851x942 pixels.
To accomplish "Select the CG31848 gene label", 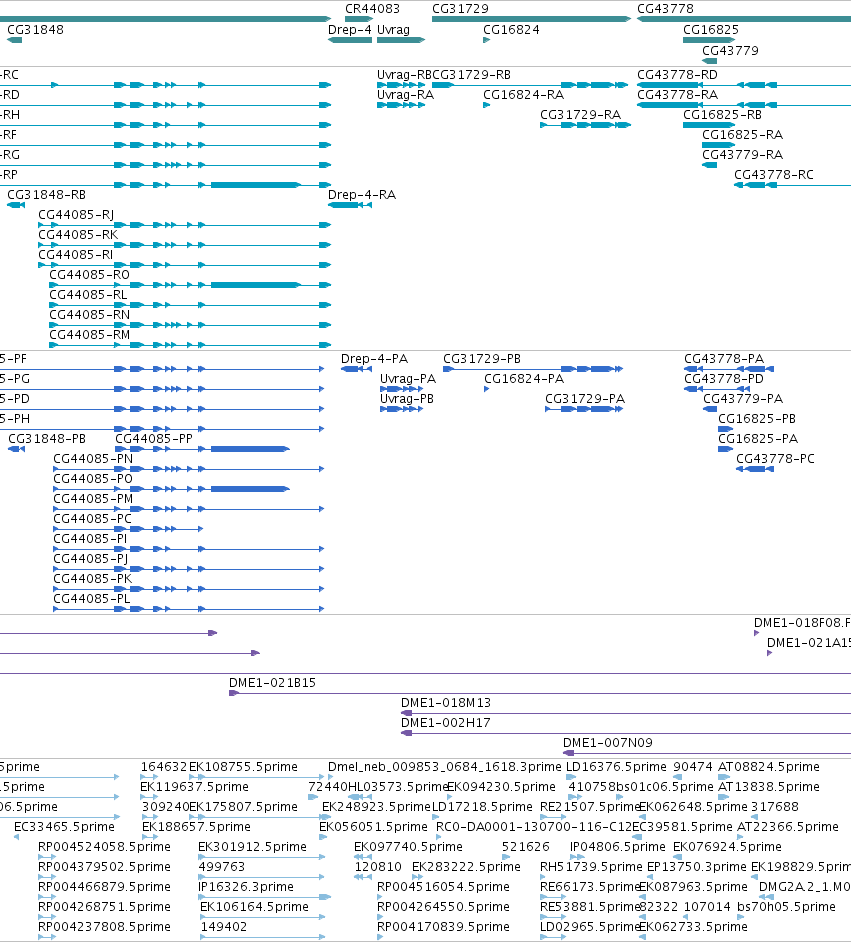I will [x=35, y=29].
